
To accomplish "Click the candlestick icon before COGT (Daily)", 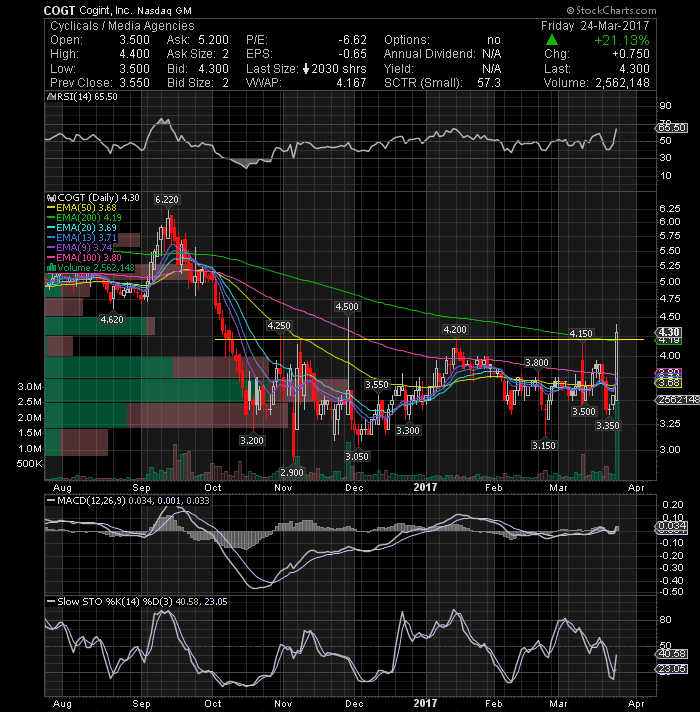I will pos(51,198).
